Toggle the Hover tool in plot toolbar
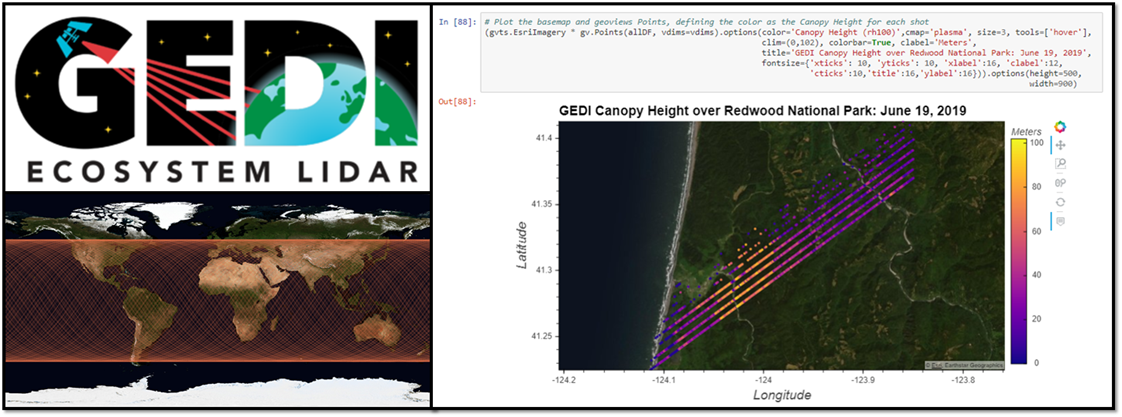Screen dimensions: 1122x417 tap(1060, 222)
